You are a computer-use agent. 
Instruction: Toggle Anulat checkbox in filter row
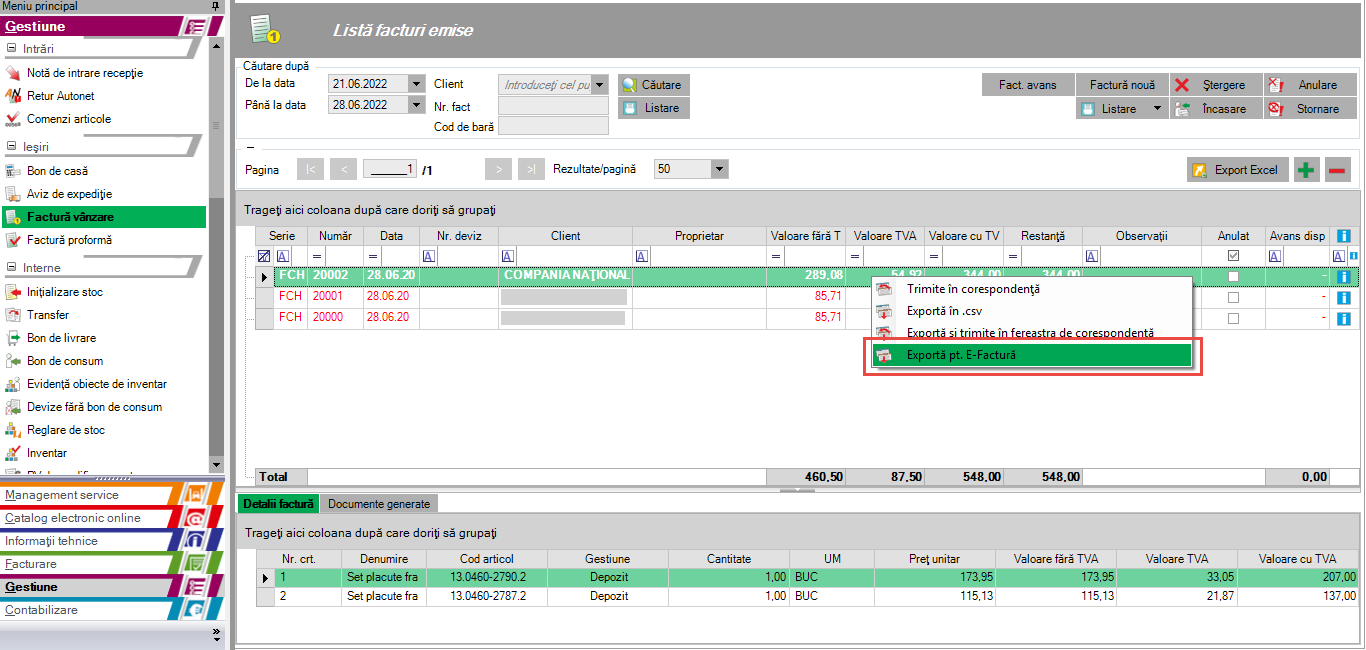point(1233,256)
